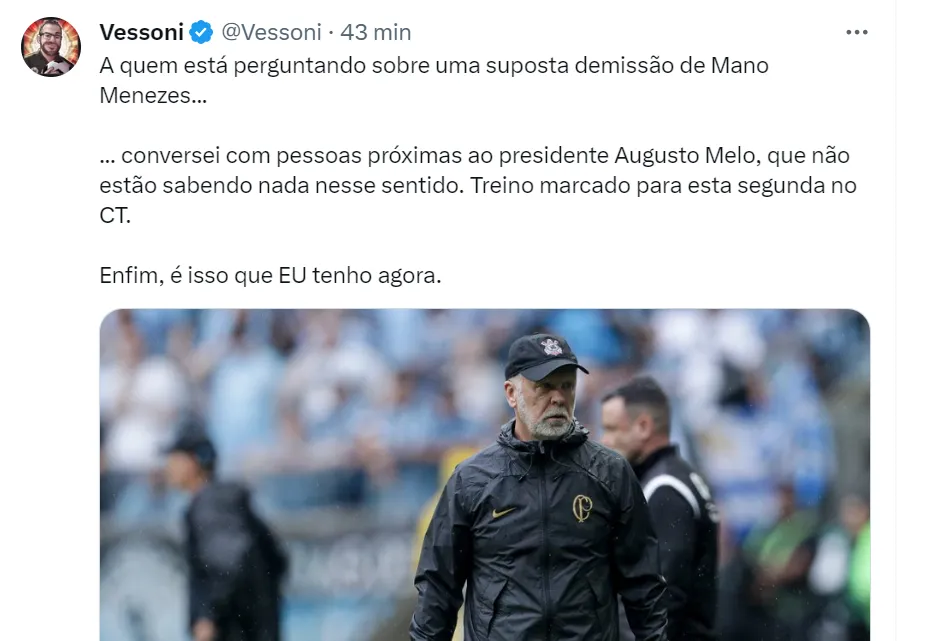Click the word "Menezes..." in the tweet

[x=153, y=96]
